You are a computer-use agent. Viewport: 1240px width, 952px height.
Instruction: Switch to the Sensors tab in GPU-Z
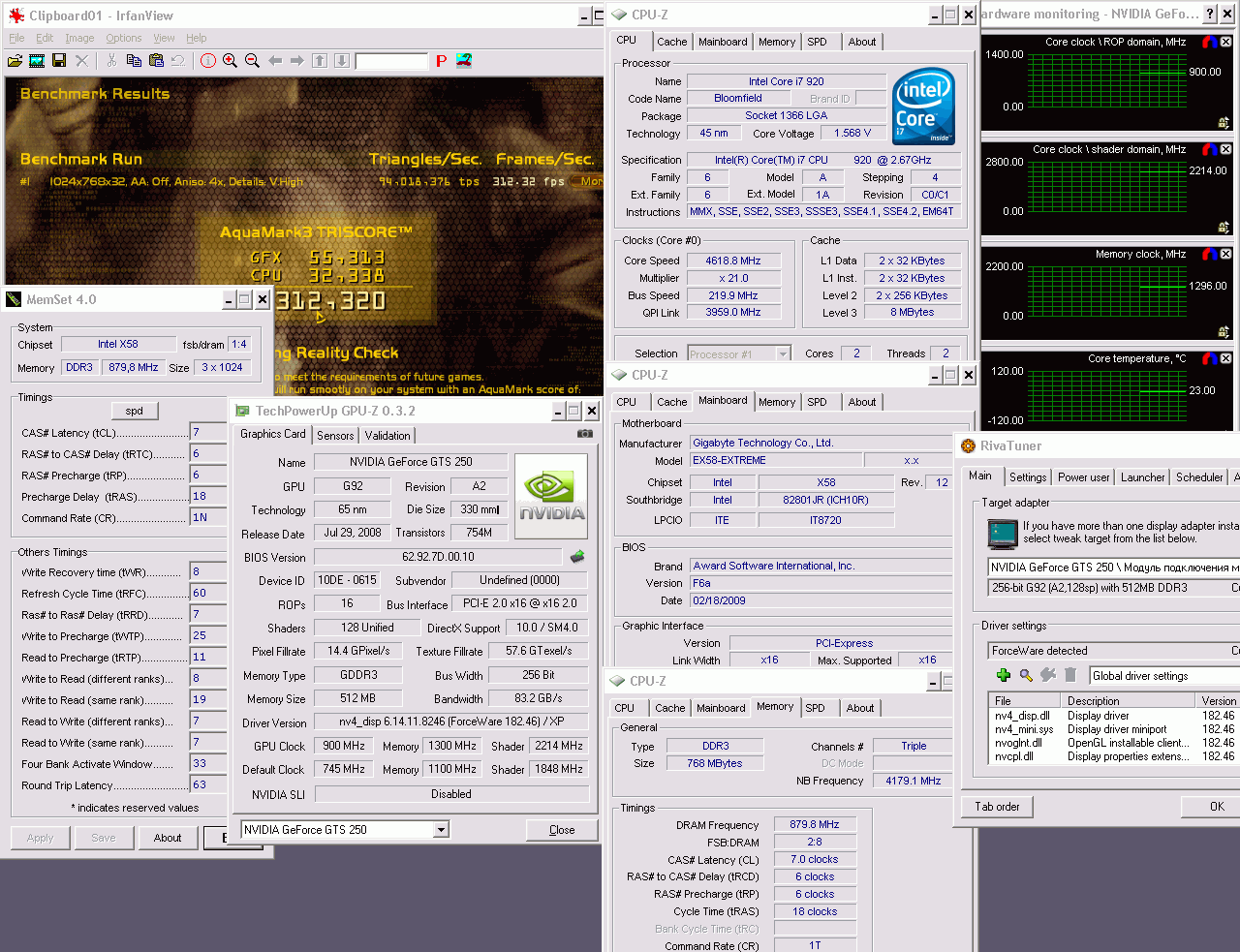tap(335, 436)
